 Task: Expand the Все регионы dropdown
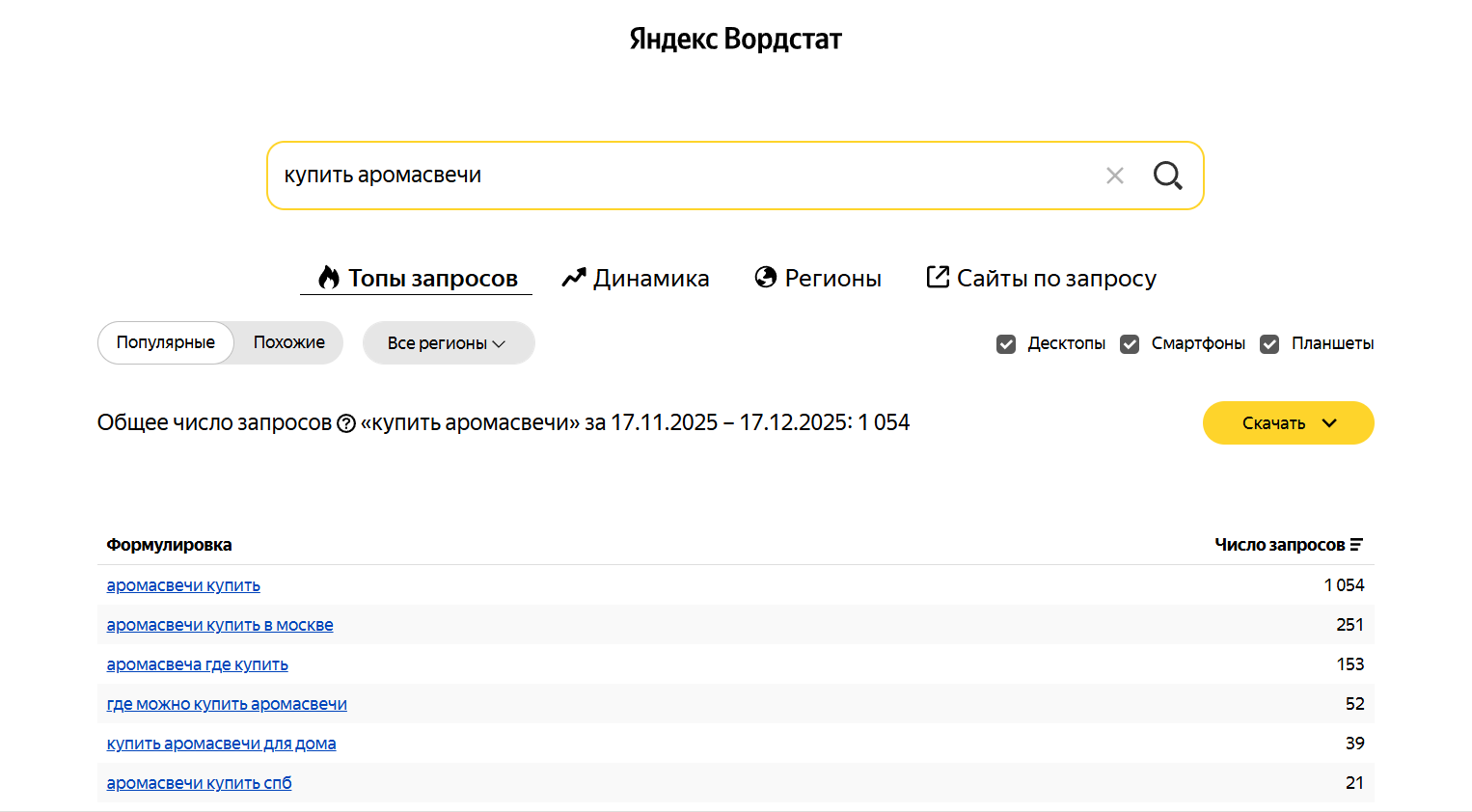click(448, 343)
